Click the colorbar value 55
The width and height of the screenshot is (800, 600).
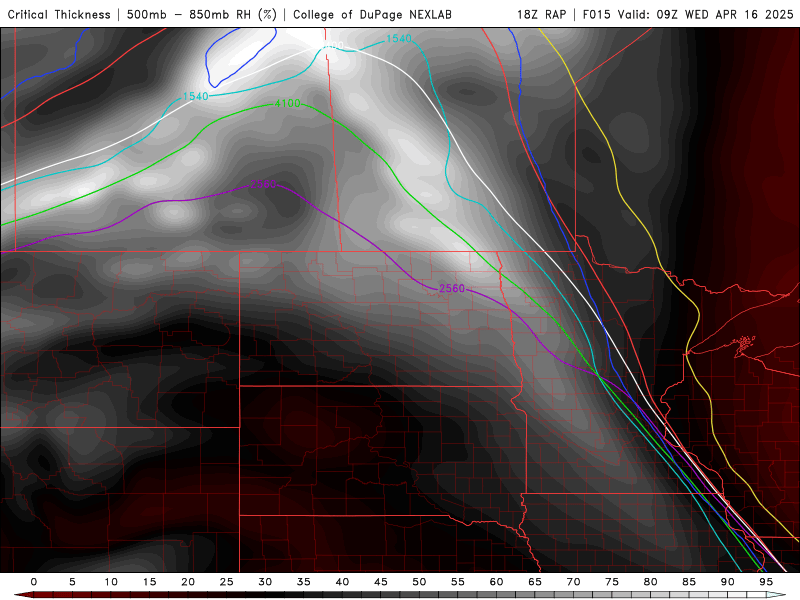tap(458, 582)
